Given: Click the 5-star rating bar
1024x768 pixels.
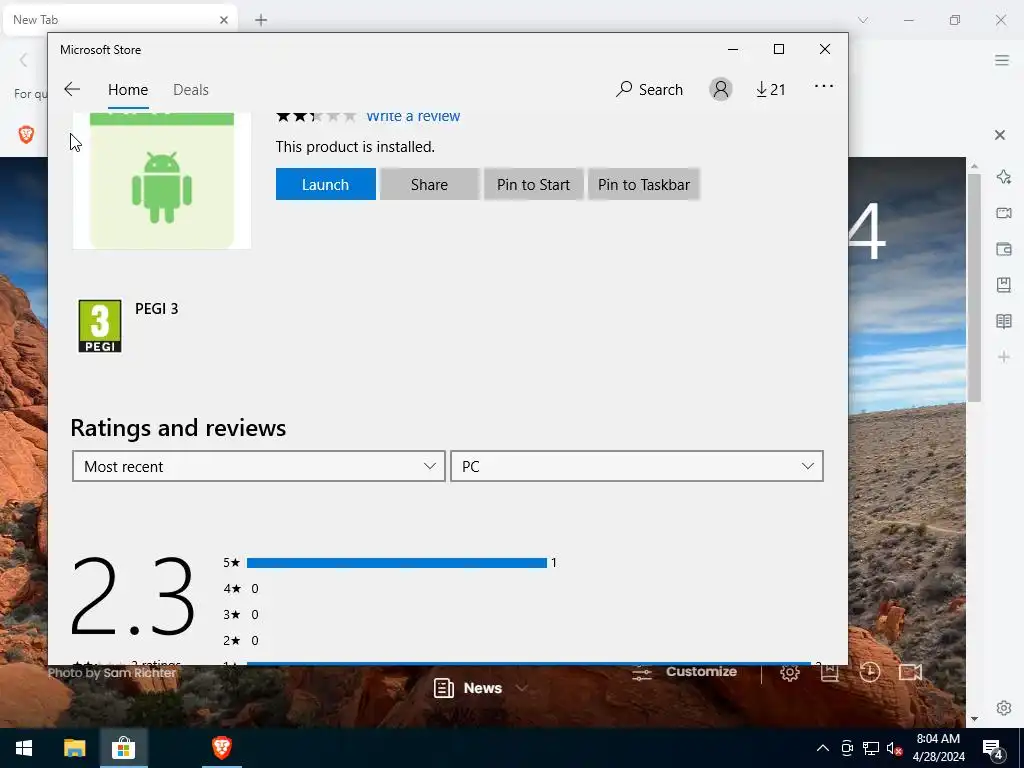Looking at the screenshot, I should coord(396,563).
